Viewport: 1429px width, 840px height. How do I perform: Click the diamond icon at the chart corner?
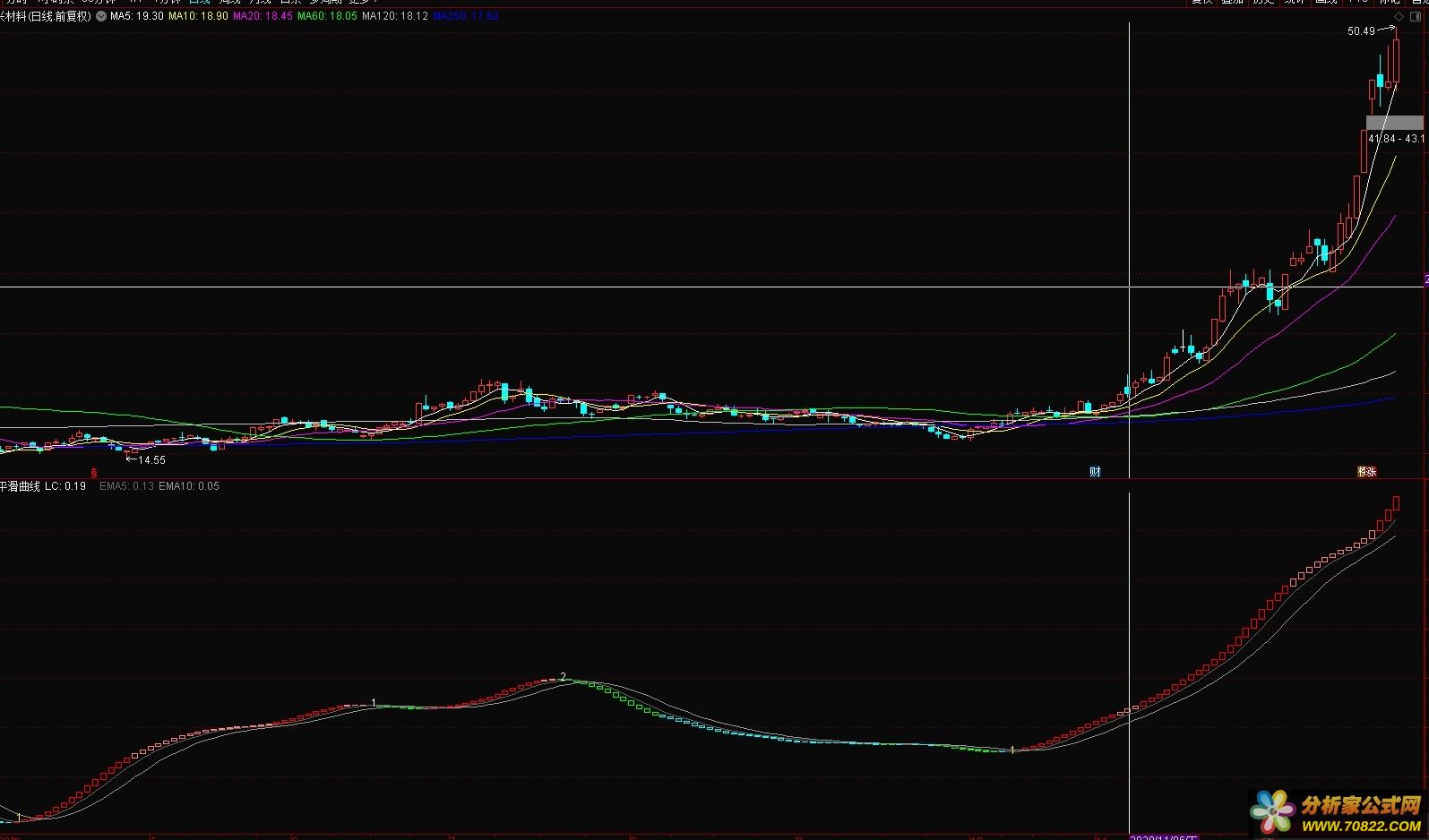pos(1399,17)
